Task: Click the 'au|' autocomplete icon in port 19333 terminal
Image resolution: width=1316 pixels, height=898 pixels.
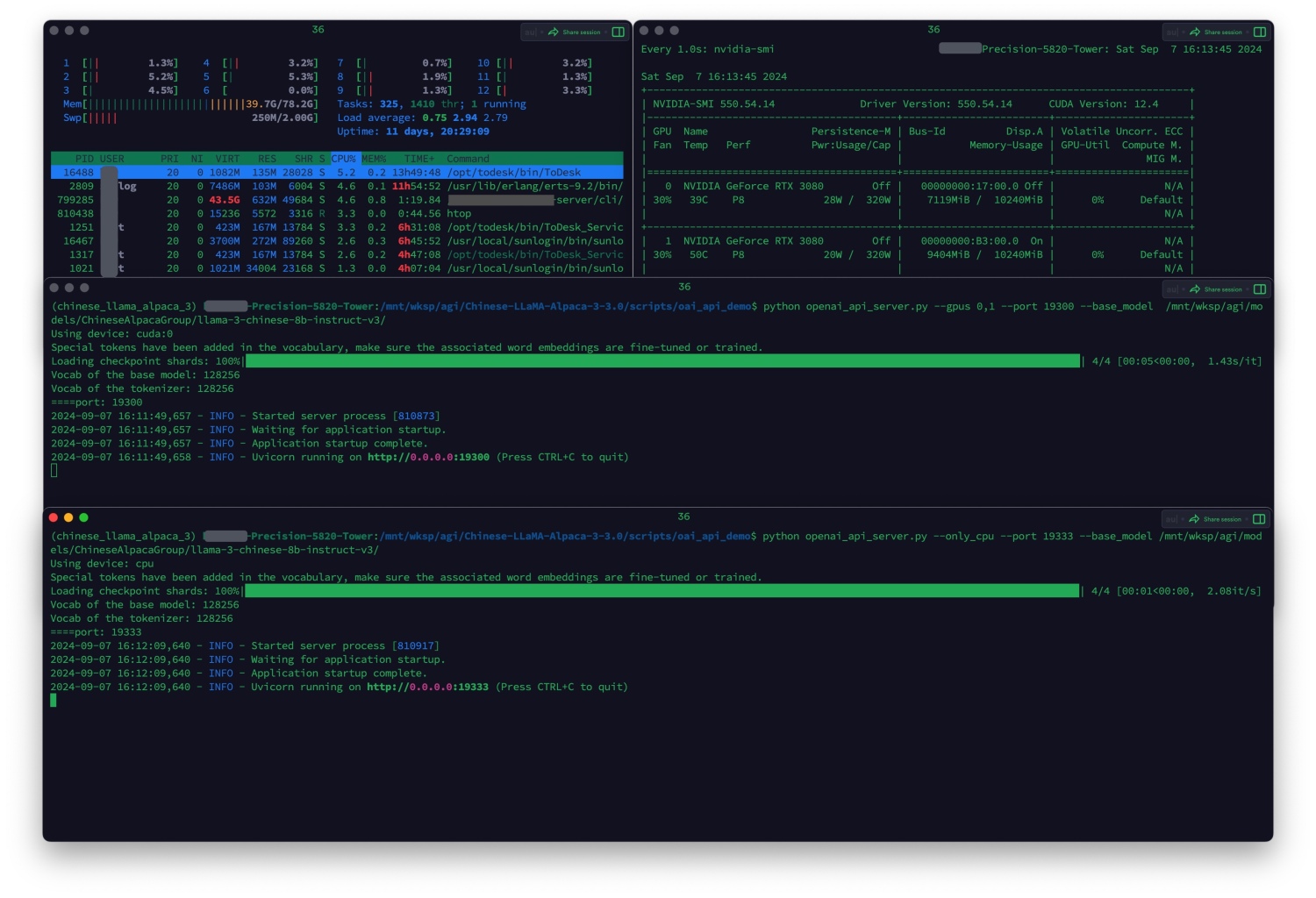Action: pos(1171,519)
